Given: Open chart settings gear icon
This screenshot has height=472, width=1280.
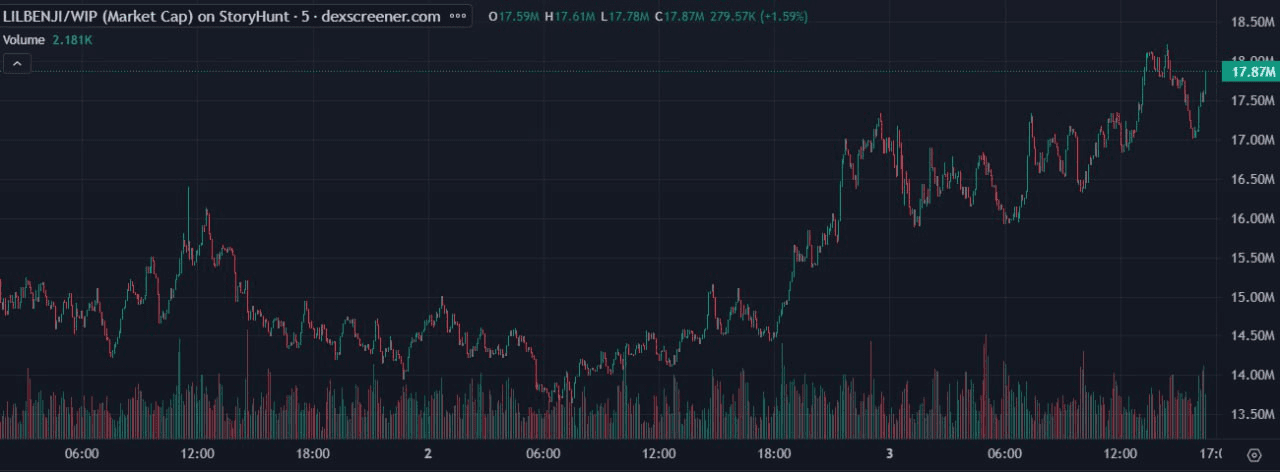Looking at the screenshot, I should (1254, 454).
